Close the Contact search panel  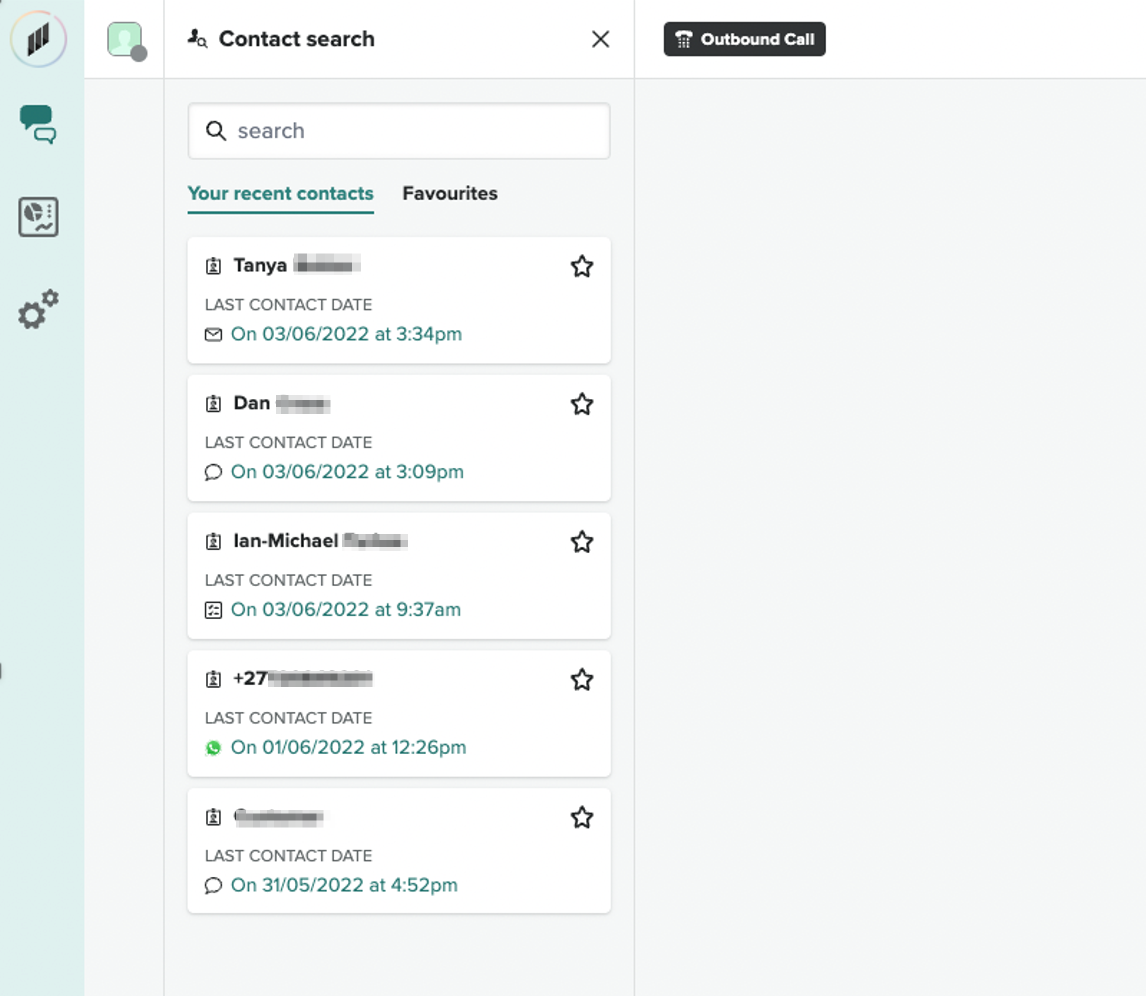click(x=600, y=39)
